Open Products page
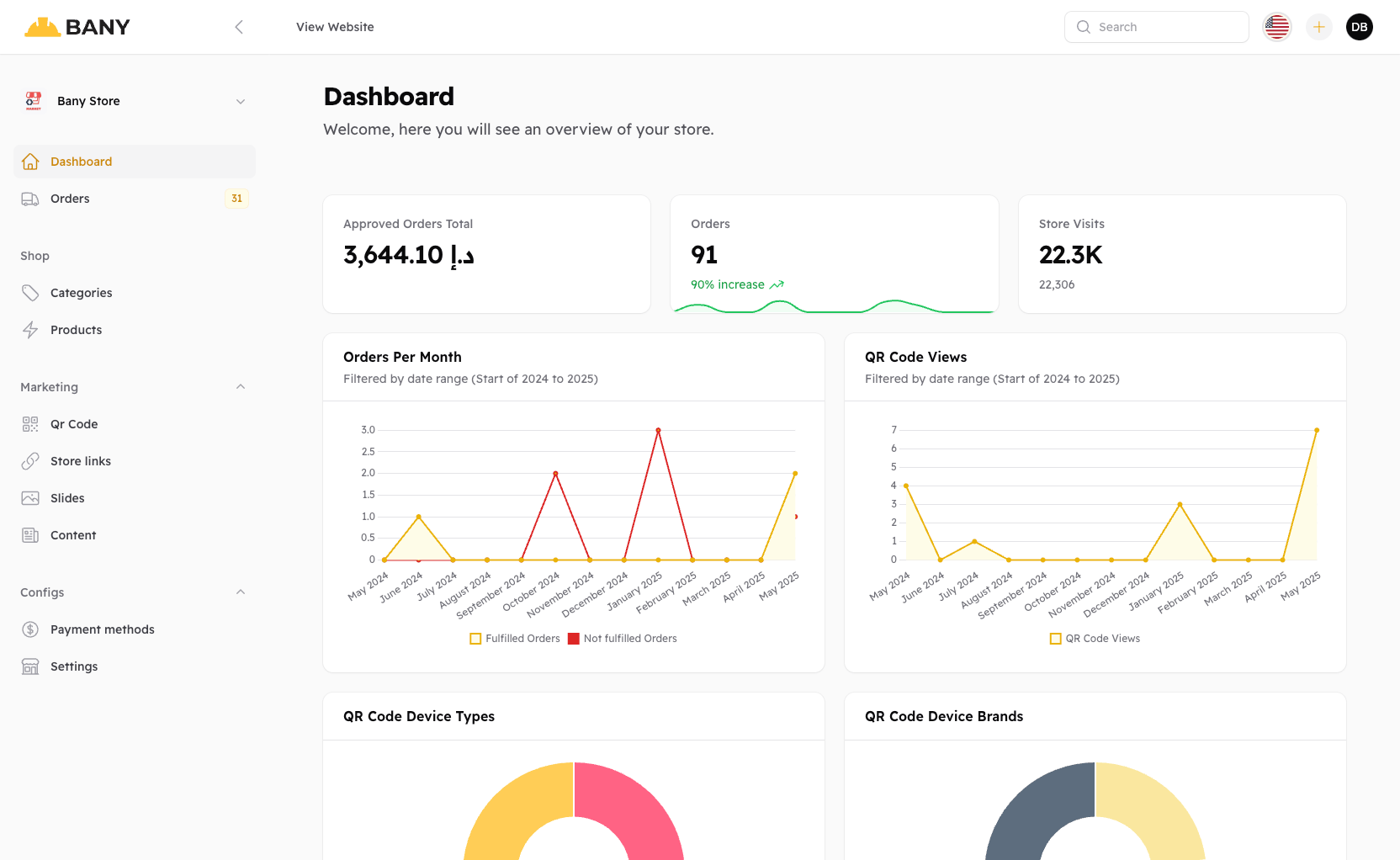Screen dimensions: 1400x860 135,330
